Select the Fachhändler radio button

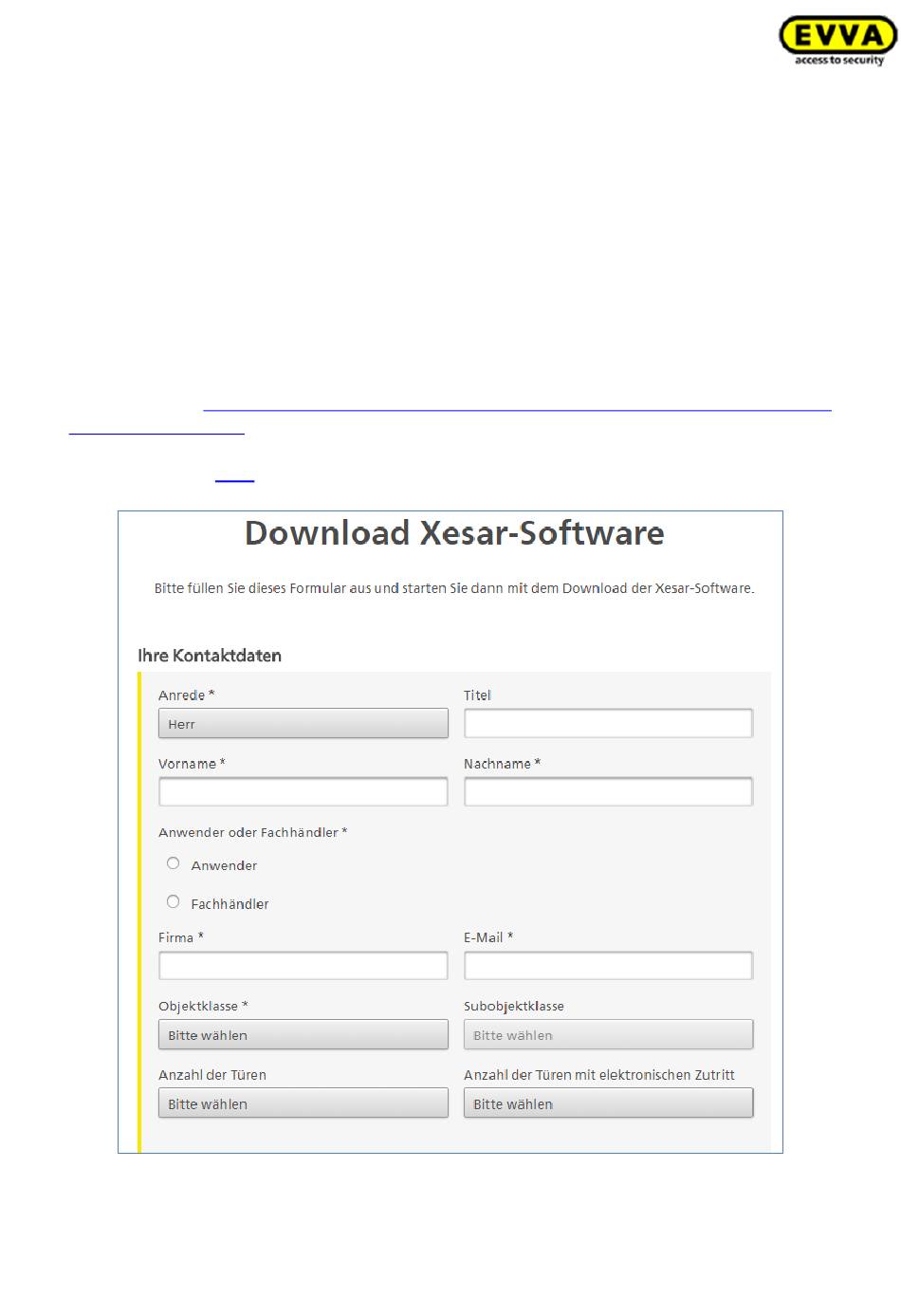click(x=173, y=901)
